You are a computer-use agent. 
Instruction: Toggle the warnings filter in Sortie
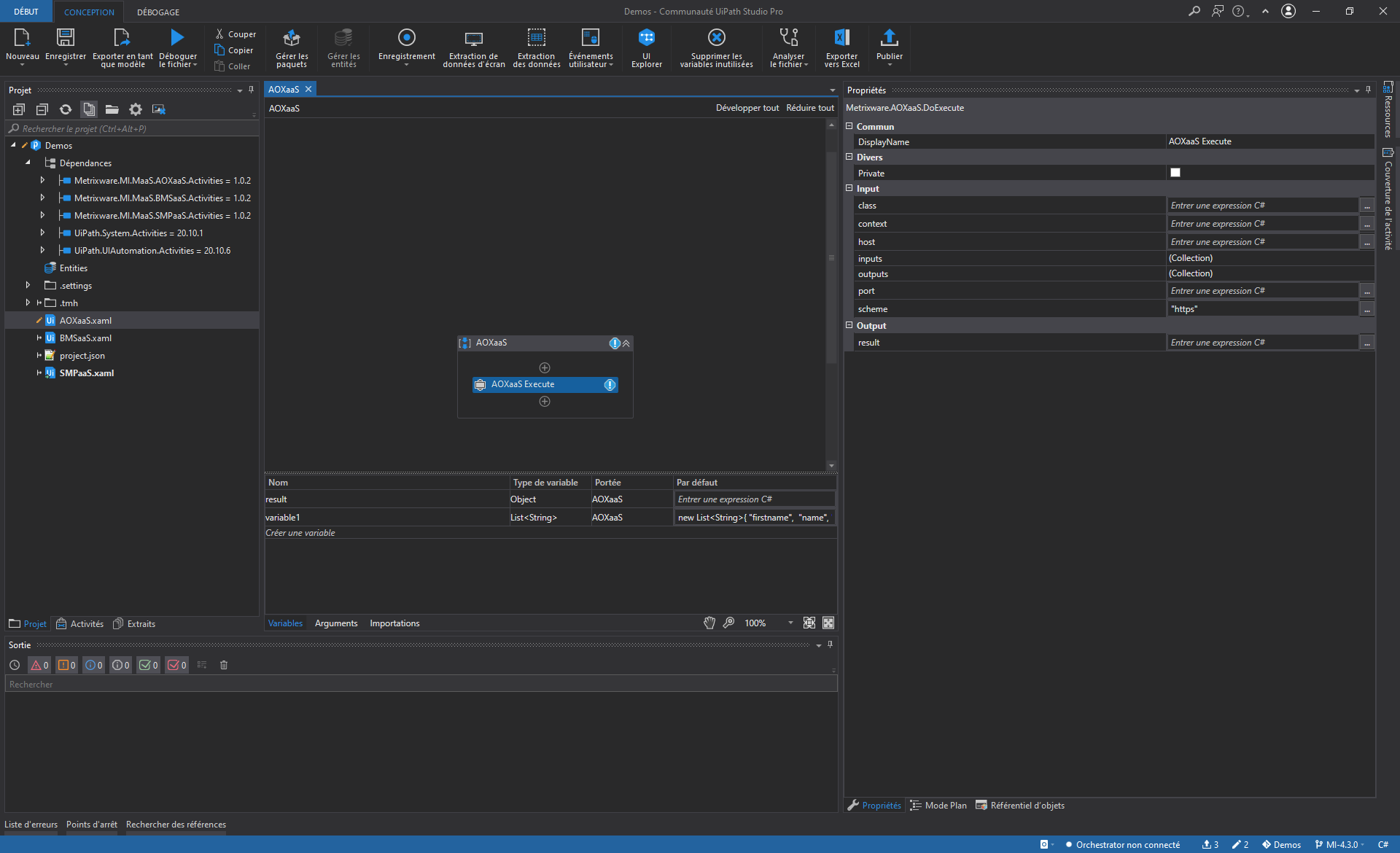tap(67, 665)
